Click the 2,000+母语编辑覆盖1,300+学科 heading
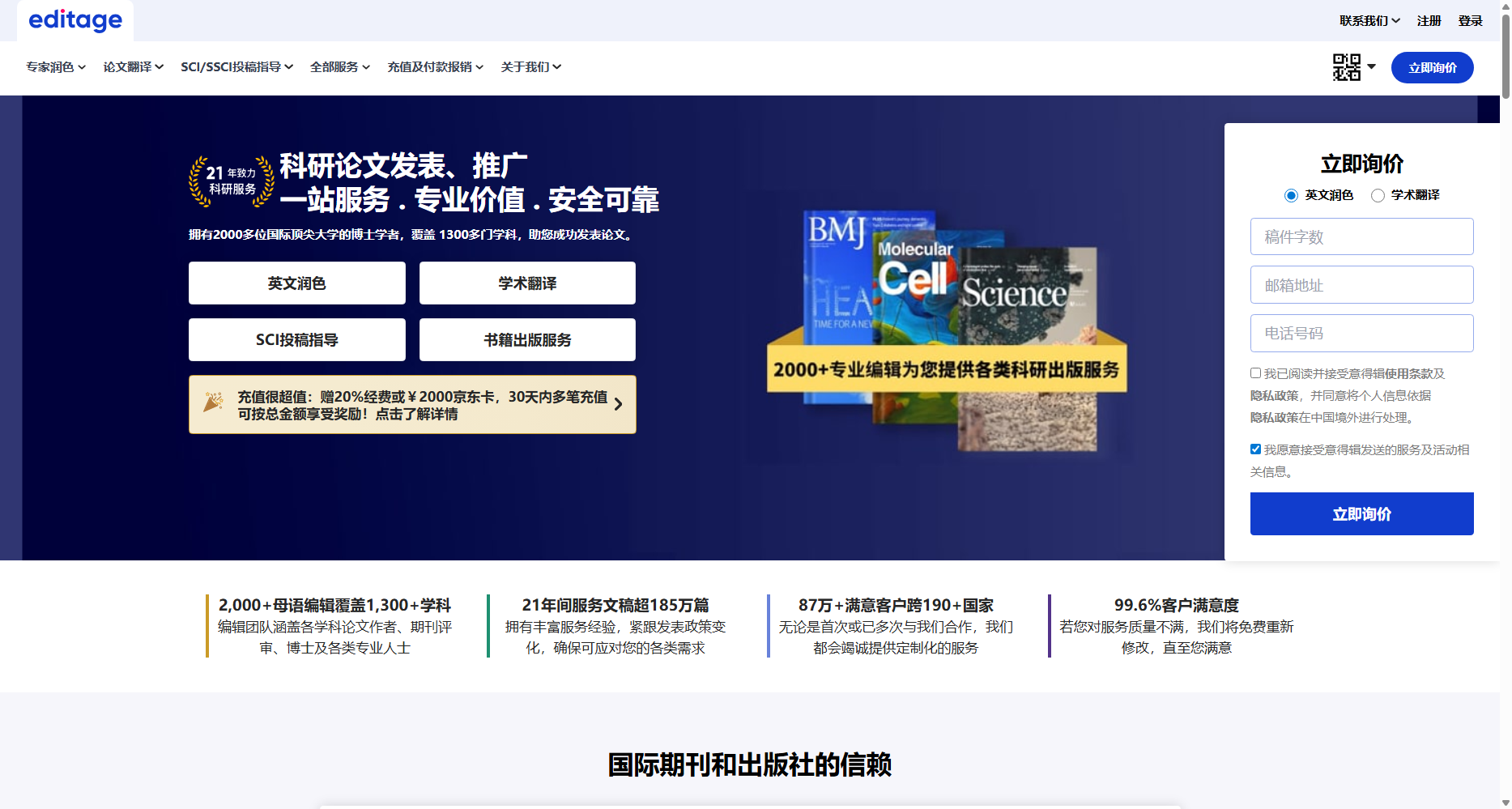 point(334,605)
